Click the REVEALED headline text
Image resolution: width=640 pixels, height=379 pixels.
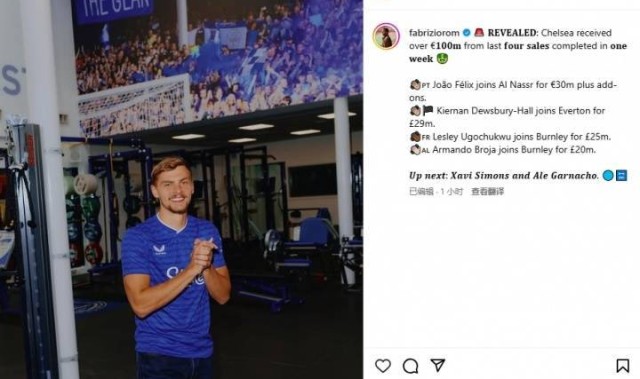512,32
